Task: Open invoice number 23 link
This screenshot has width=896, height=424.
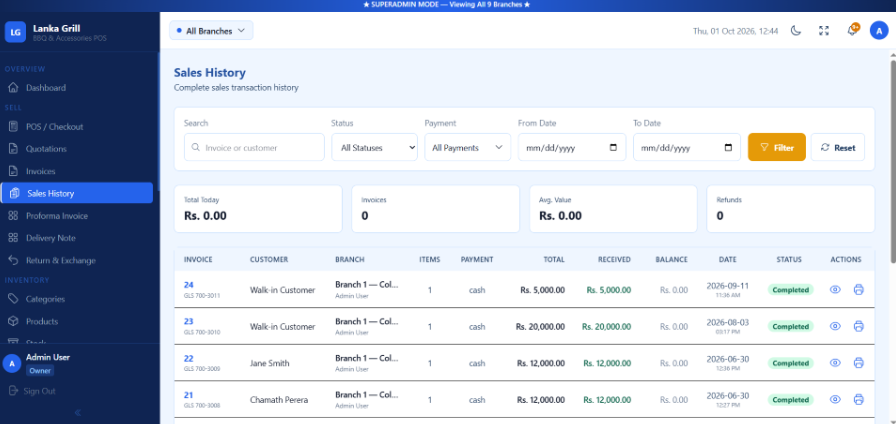Action: 189,322
